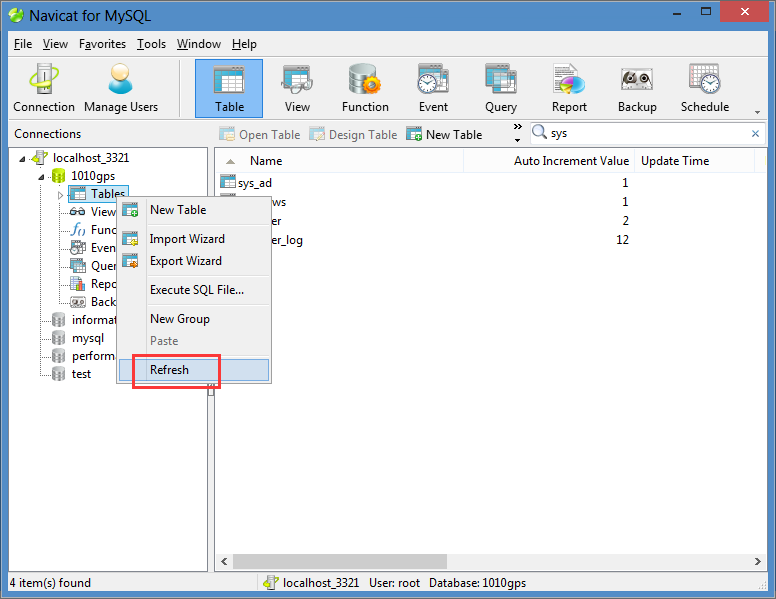Choose Execute SQL File from context menu

[194, 290]
